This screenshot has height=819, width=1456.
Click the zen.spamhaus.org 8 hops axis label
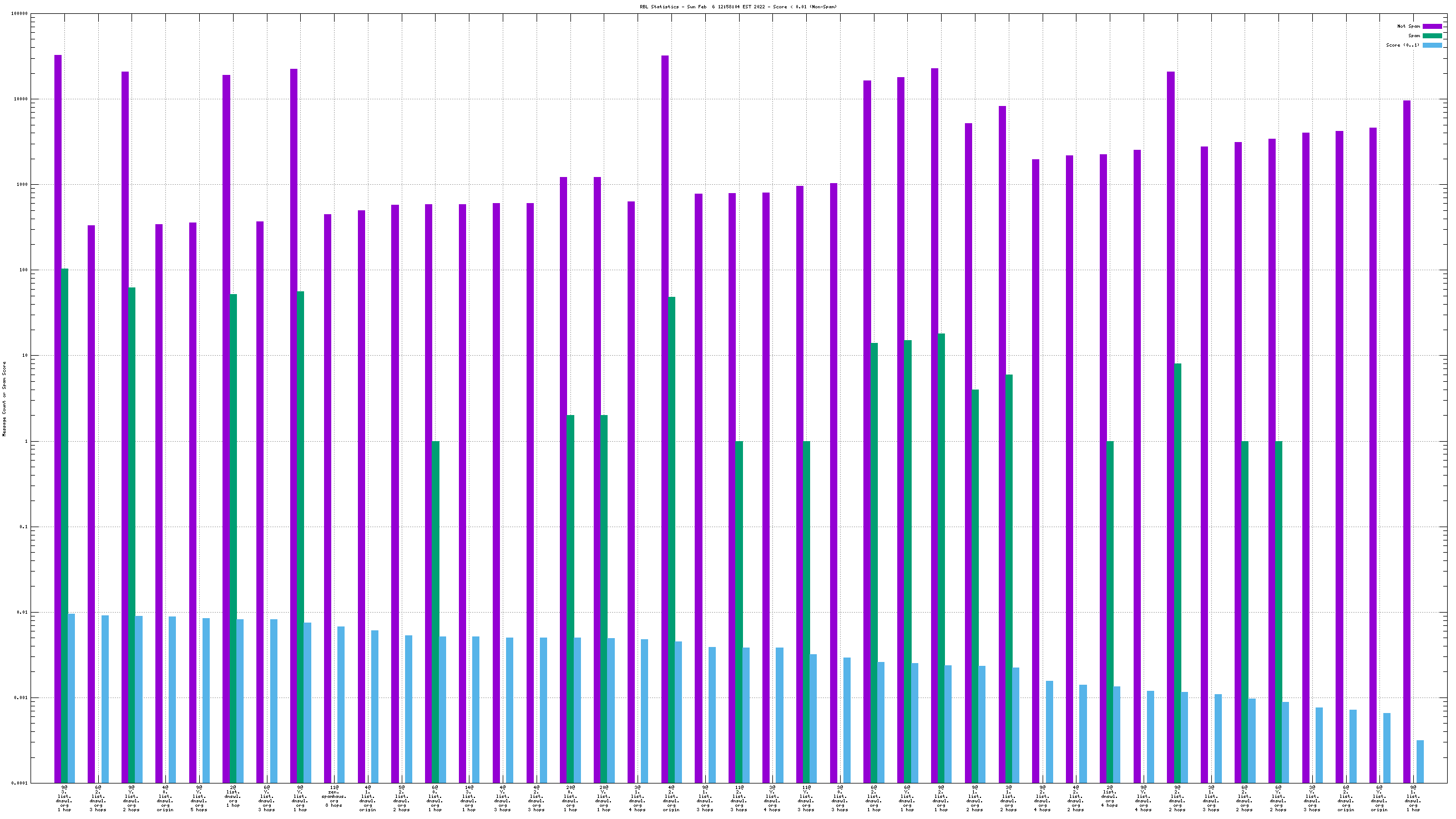pyautogui.click(x=334, y=796)
